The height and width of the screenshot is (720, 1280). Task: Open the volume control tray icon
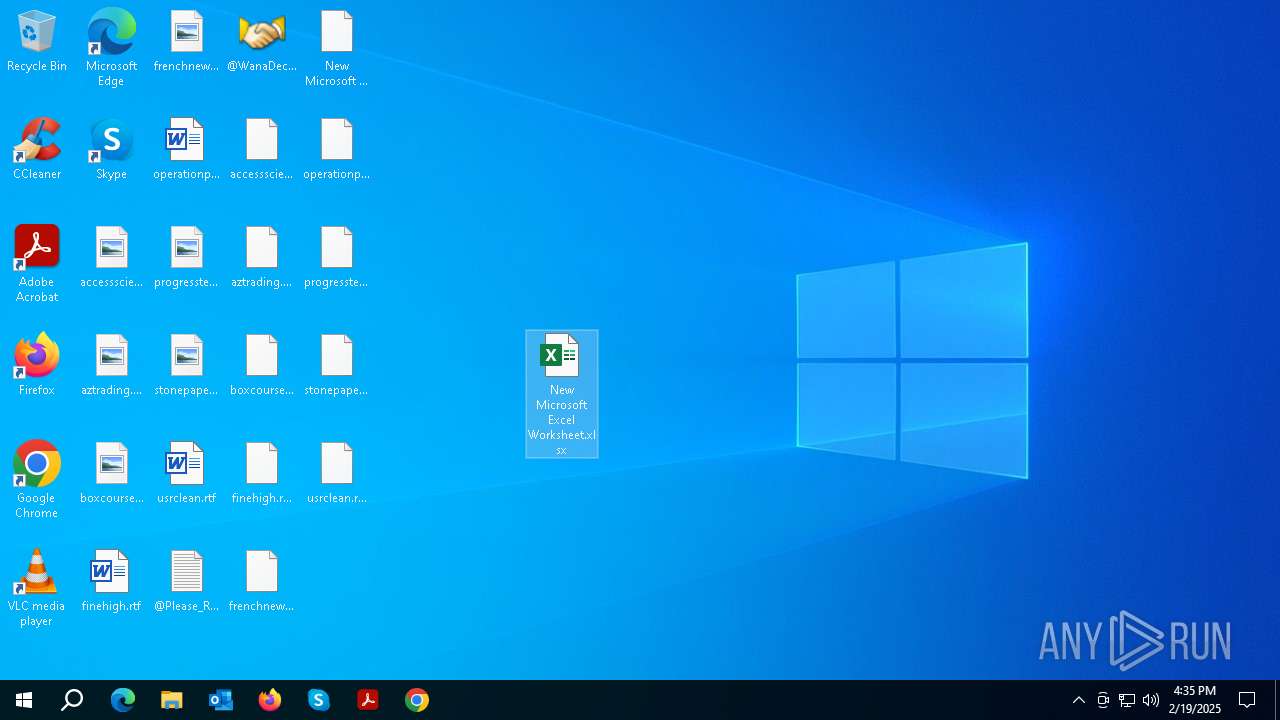pos(1151,700)
